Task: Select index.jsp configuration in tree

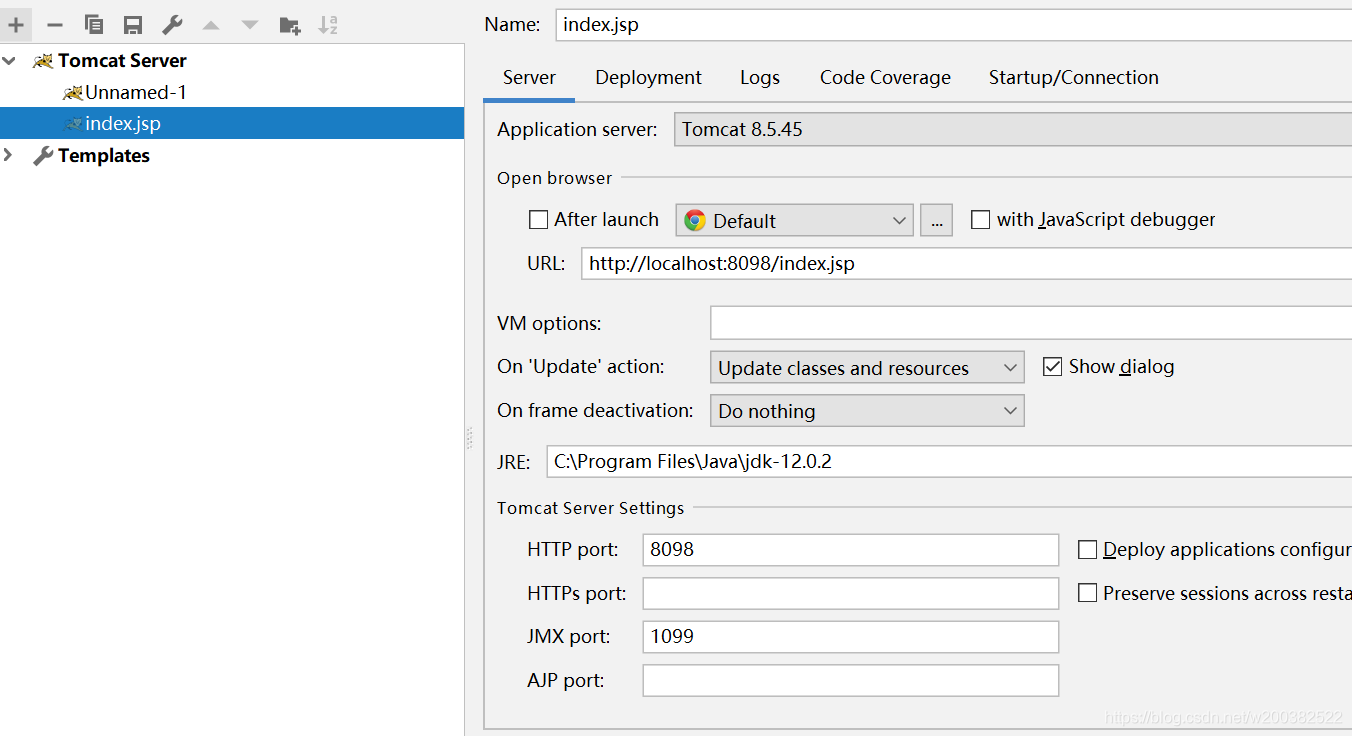Action: (x=123, y=124)
